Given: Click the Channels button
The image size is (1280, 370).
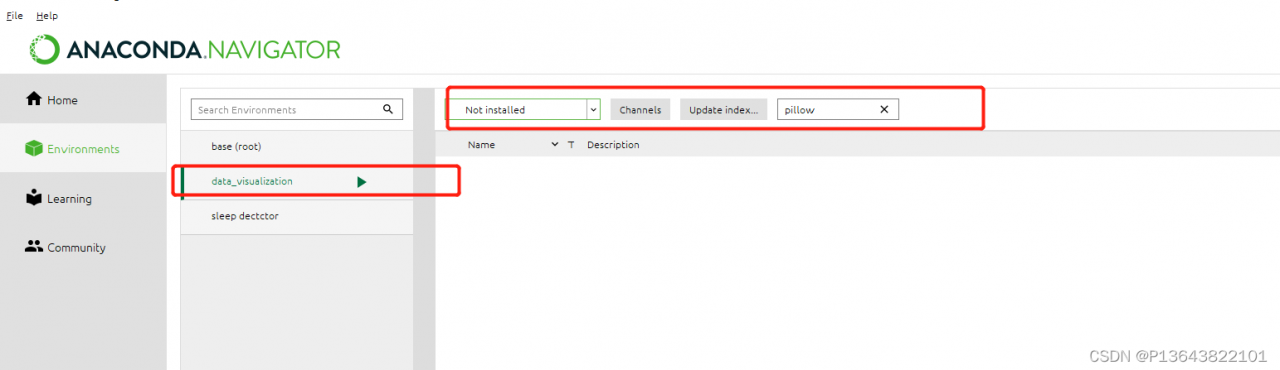Looking at the screenshot, I should (640, 110).
